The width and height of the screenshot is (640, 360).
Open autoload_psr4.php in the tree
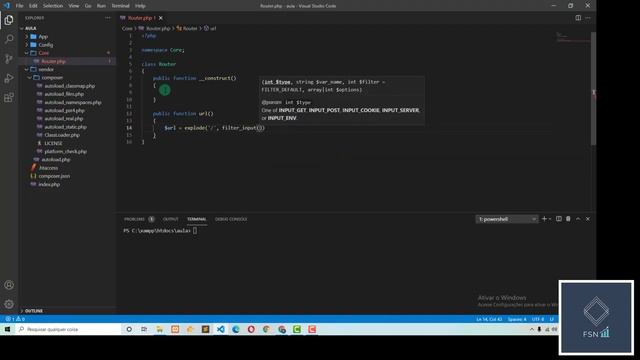pos(64,111)
